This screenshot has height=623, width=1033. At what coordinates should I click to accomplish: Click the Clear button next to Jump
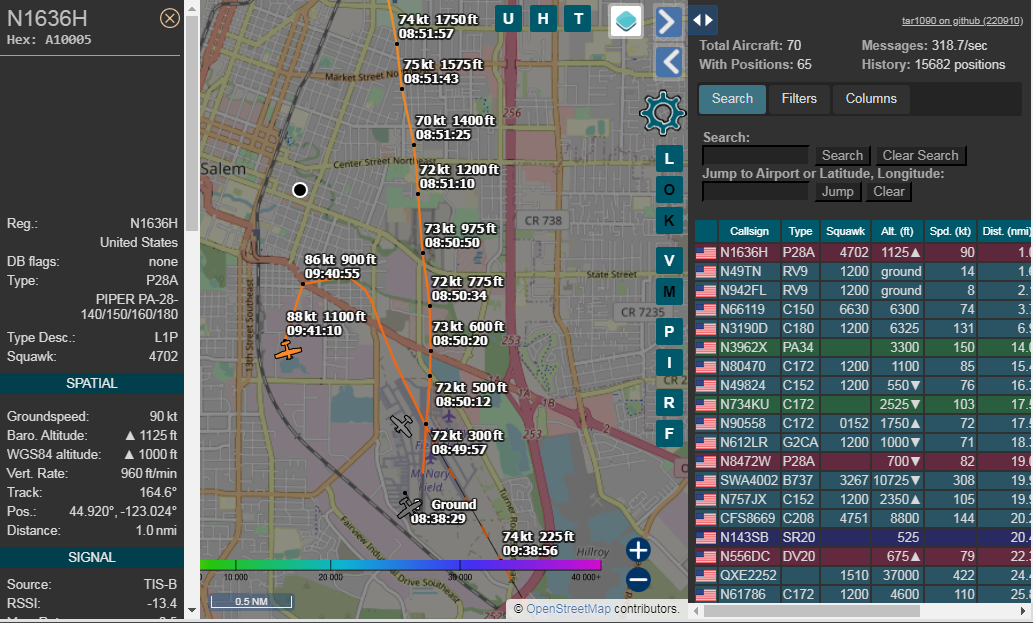tap(889, 192)
